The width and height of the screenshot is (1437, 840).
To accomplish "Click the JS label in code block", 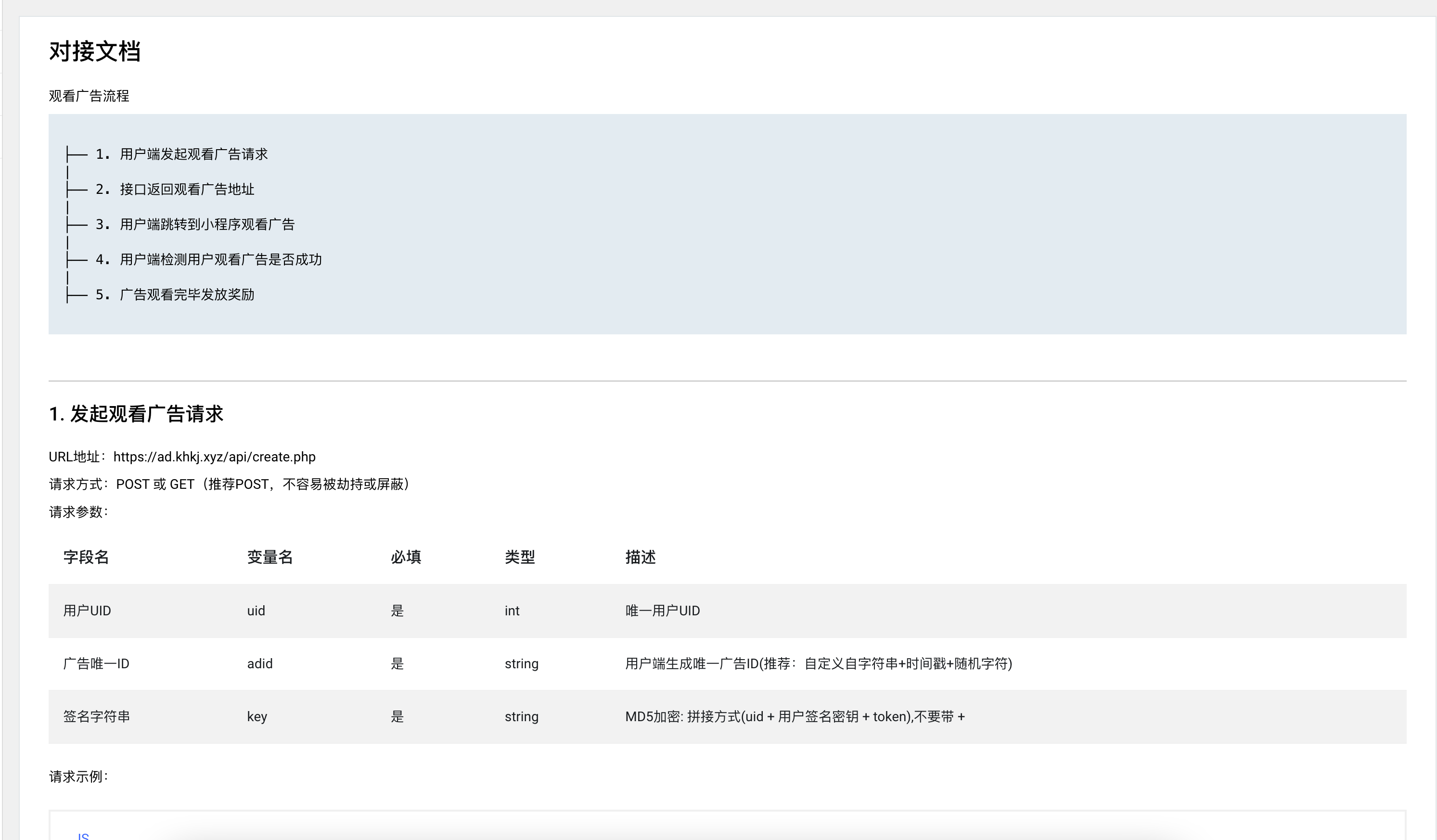I will point(83,836).
